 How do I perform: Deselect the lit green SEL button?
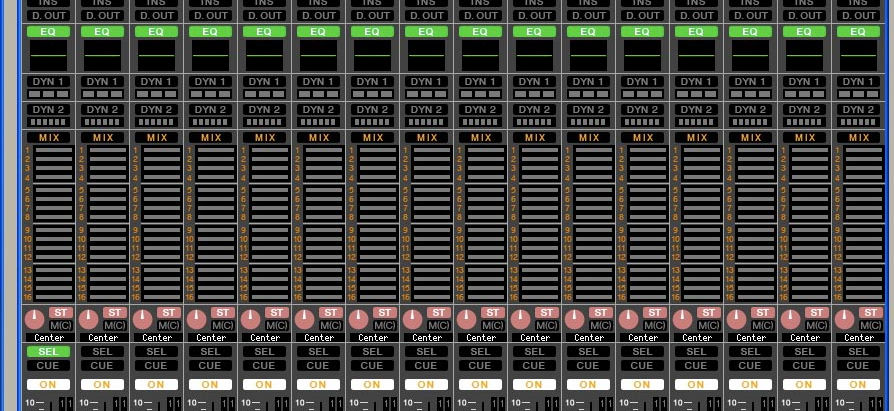pyautogui.click(x=48, y=352)
